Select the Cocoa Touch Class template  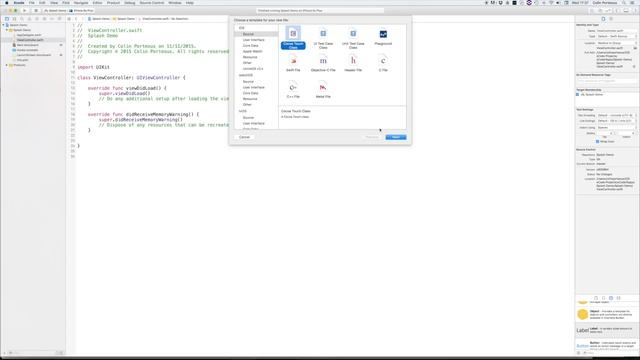pyautogui.click(x=293, y=38)
